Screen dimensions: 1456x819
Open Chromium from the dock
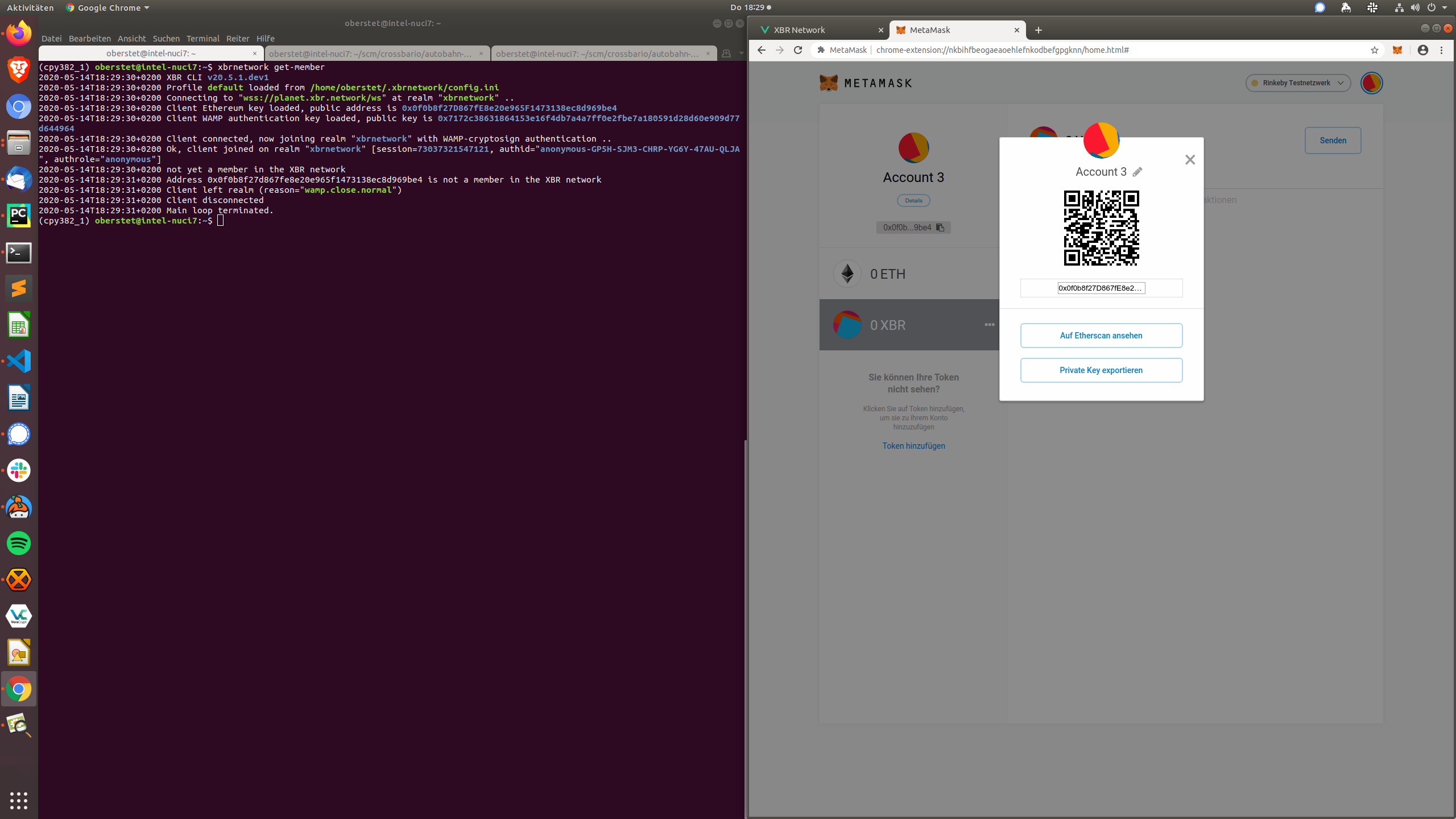19,106
